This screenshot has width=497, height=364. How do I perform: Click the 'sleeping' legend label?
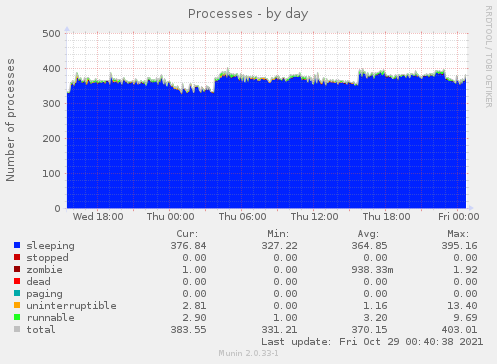click(50, 246)
